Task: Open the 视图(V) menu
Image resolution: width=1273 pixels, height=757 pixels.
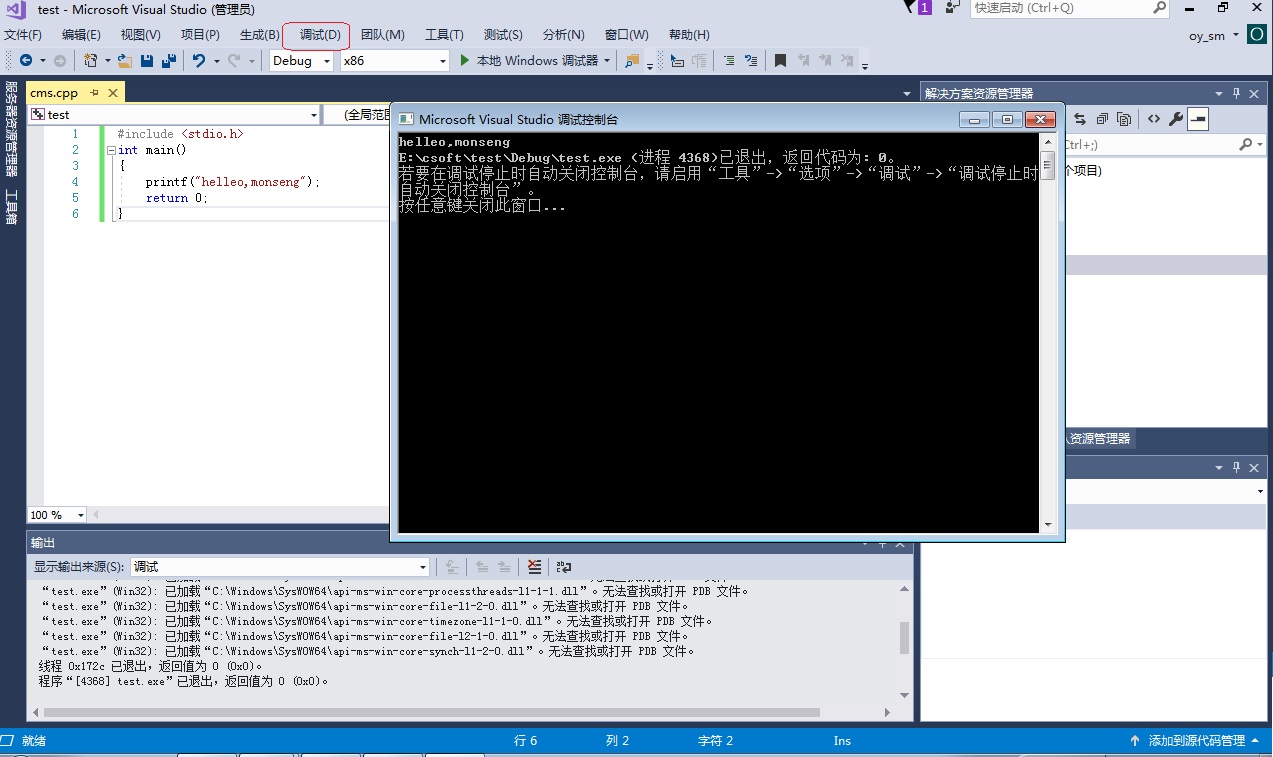Action: (x=140, y=35)
